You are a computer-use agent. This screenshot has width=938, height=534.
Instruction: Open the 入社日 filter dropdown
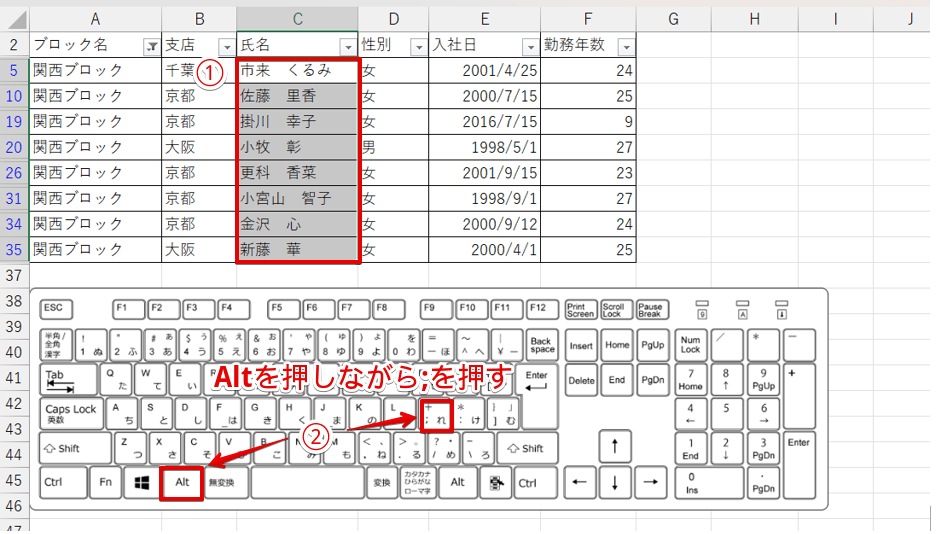[x=529, y=46]
